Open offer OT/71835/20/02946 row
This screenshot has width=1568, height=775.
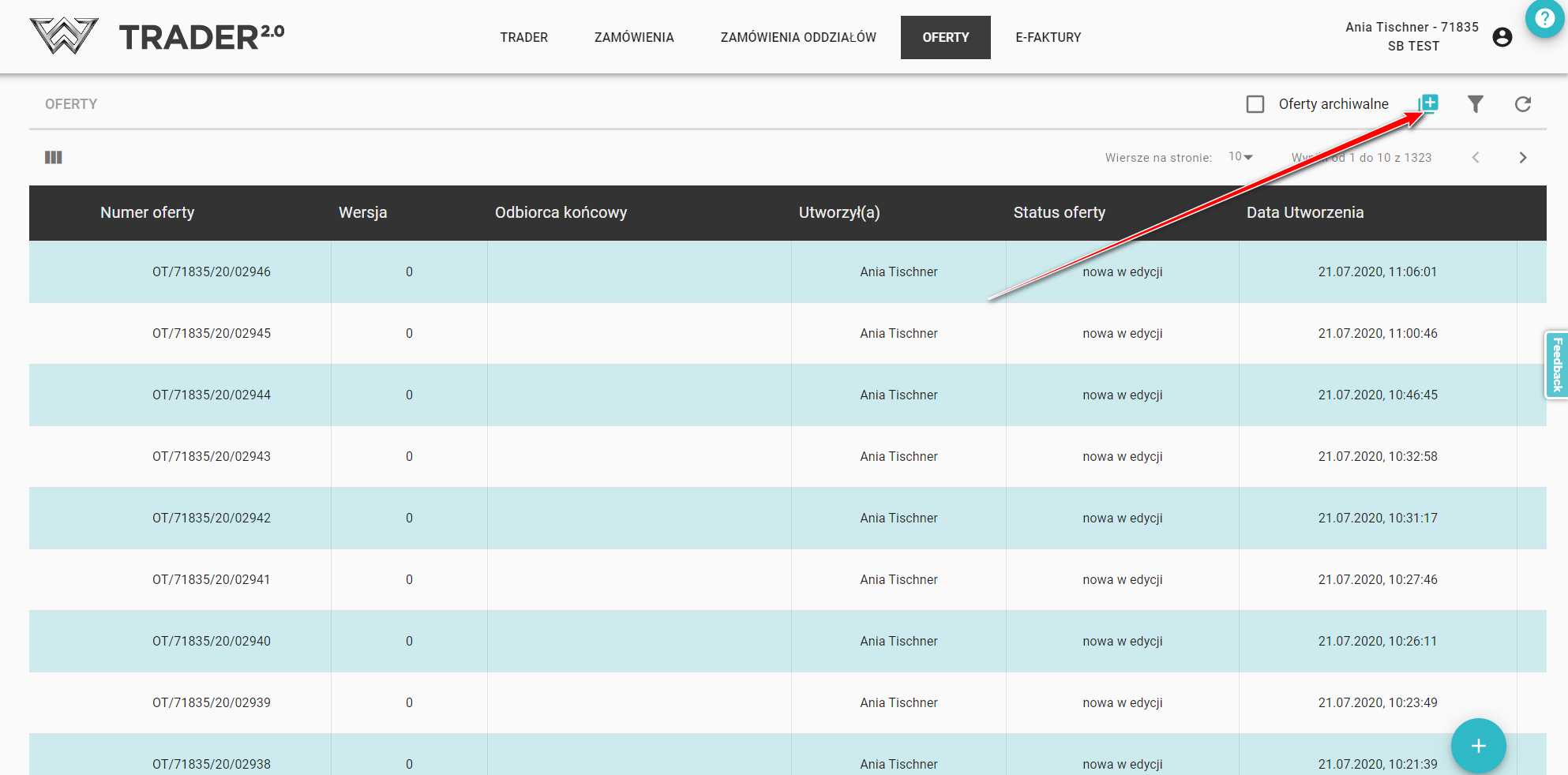212,271
